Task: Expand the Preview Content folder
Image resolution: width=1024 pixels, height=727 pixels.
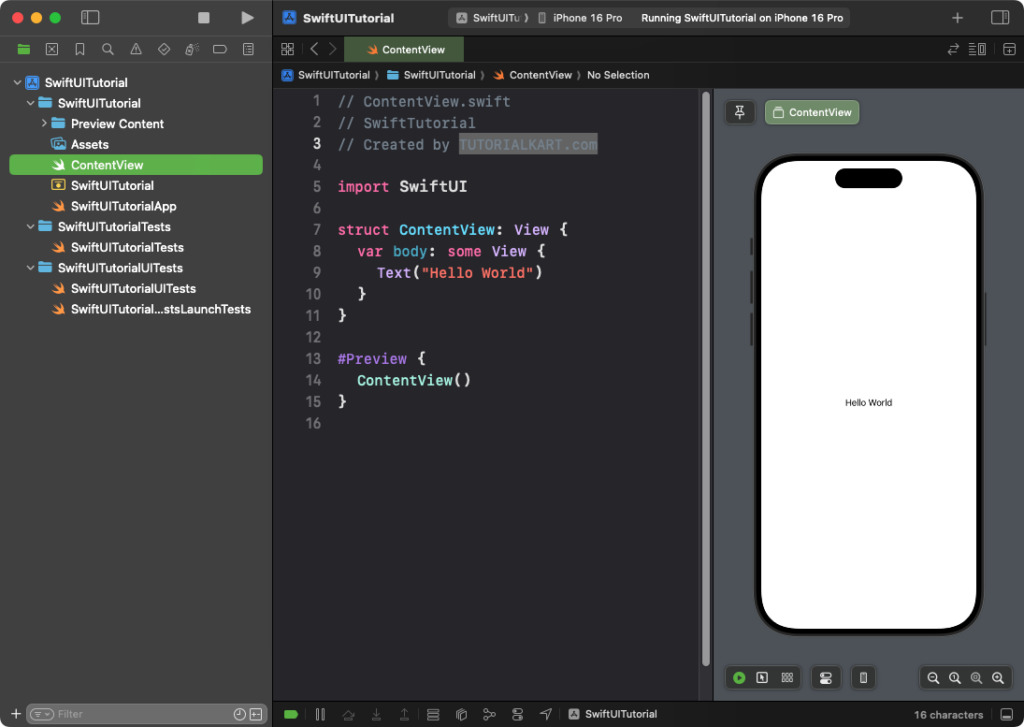Action: point(44,124)
